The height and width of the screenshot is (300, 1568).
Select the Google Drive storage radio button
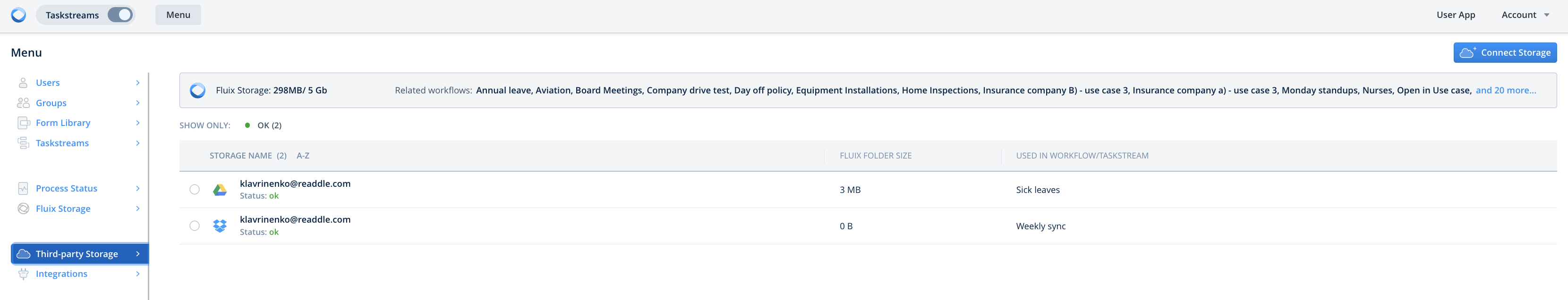point(194,190)
